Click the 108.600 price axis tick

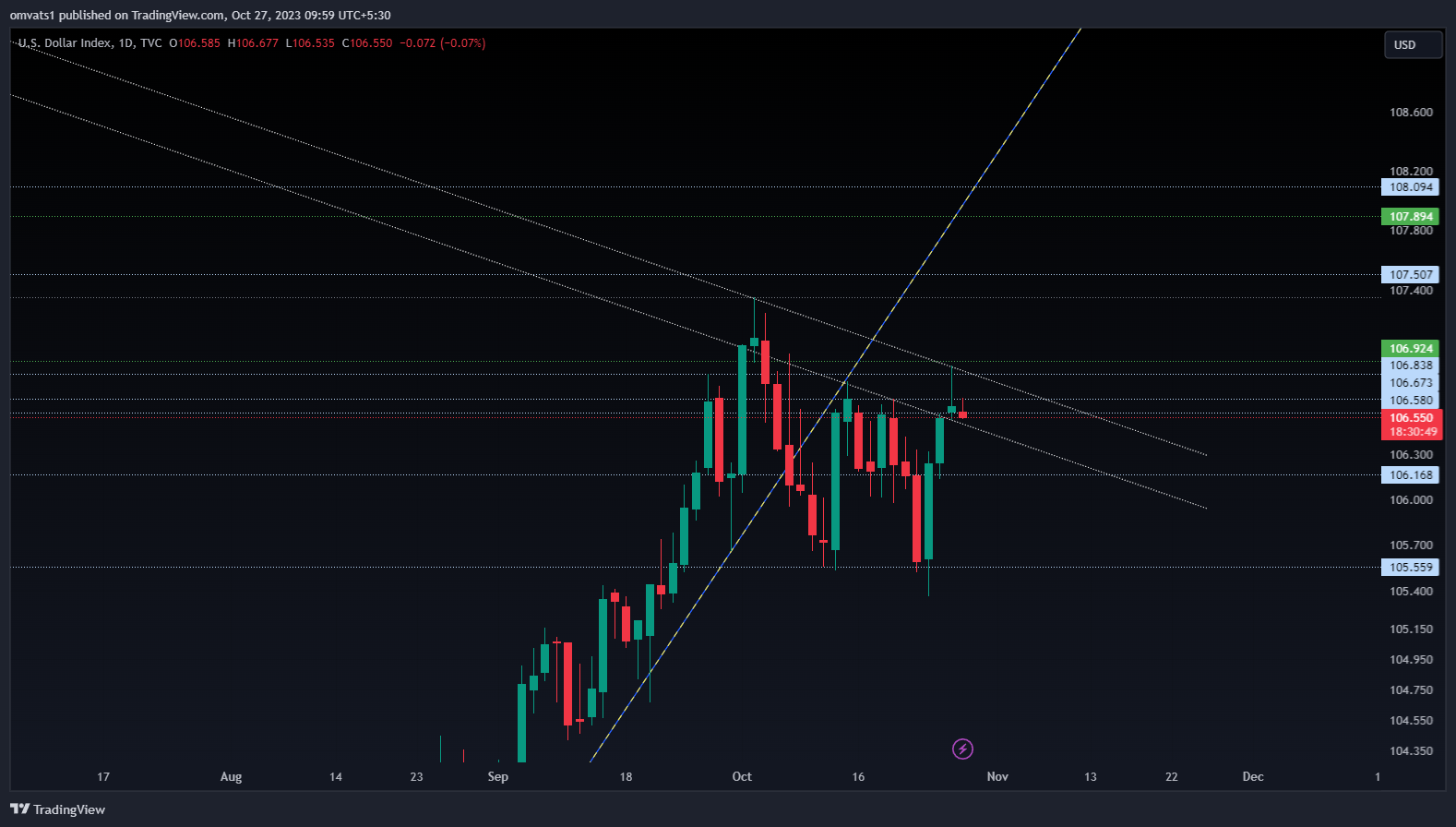click(x=1411, y=113)
